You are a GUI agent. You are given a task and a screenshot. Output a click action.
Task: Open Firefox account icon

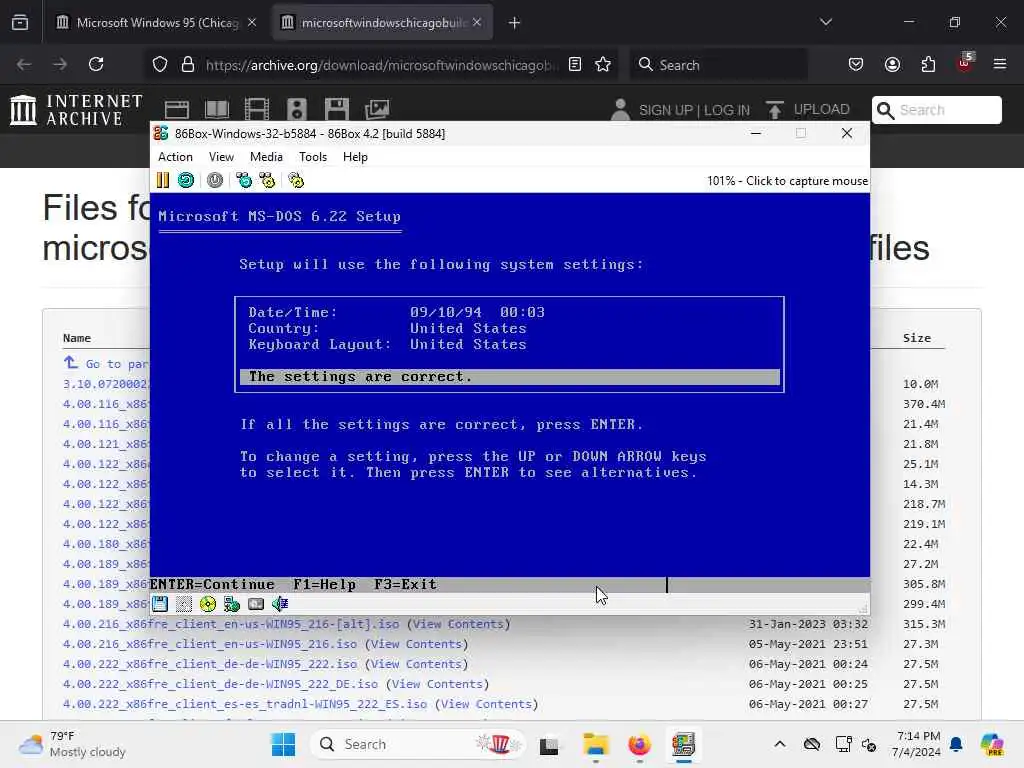[892, 64]
